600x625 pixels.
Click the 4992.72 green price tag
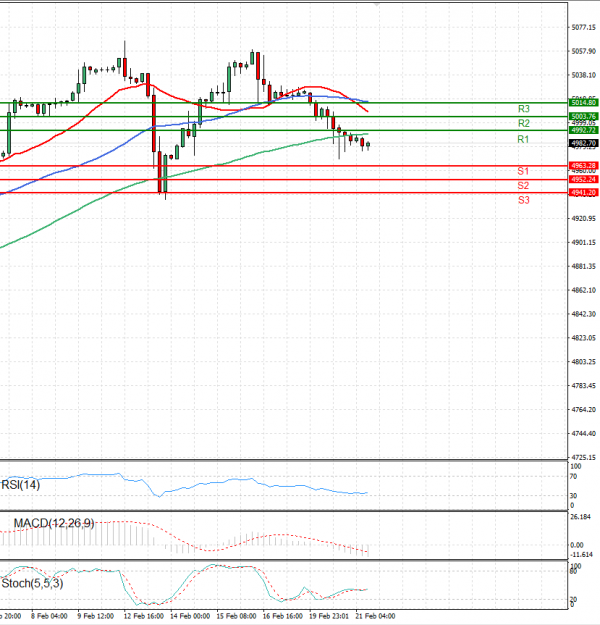583,130
